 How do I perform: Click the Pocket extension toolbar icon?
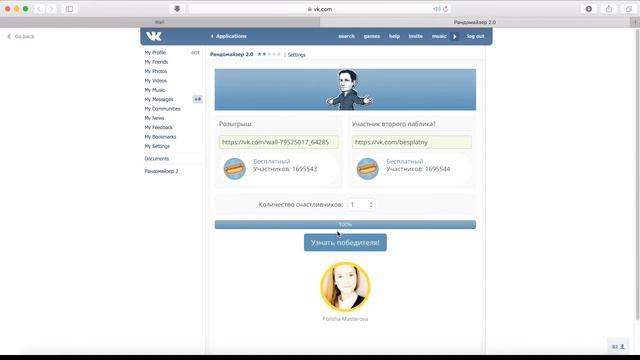click(x=177, y=9)
